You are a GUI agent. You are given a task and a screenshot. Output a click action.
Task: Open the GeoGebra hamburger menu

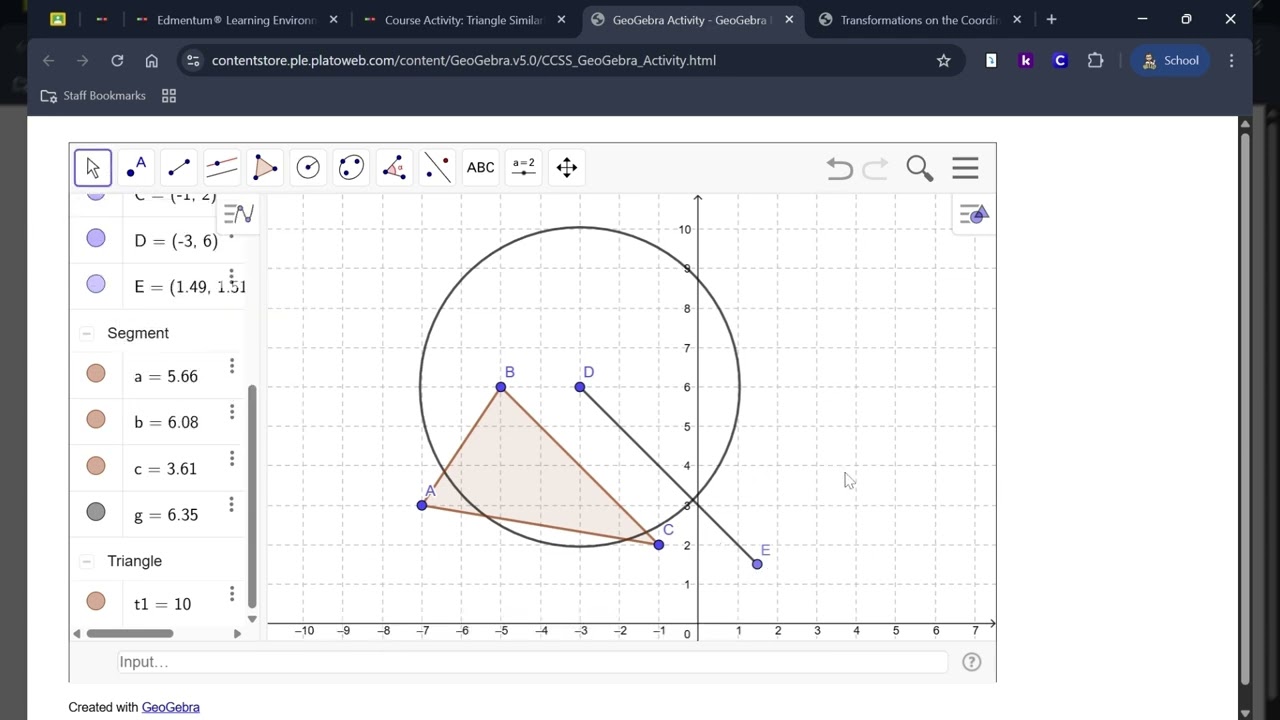click(965, 168)
